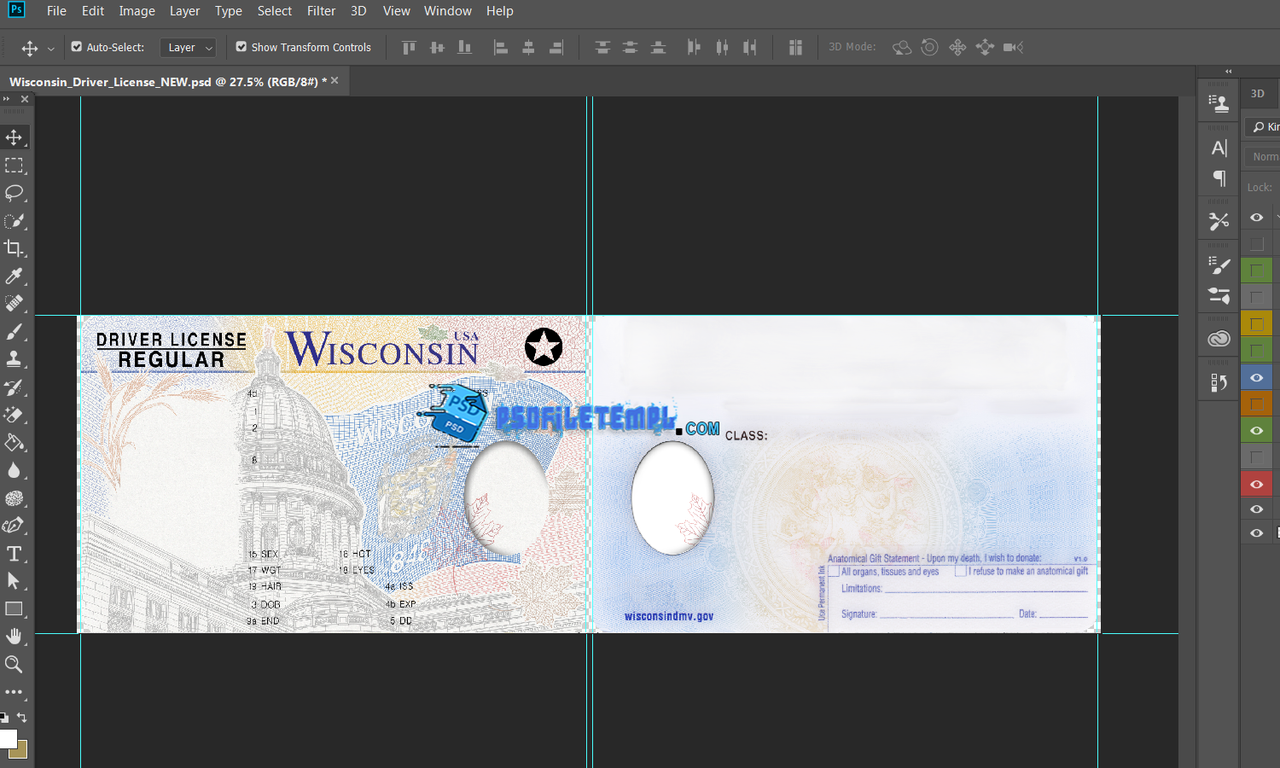The height and width of the screenshot is (768, 1280).
Task: Open the Auto-Select Layer dropdown
Action: (188, 47)
